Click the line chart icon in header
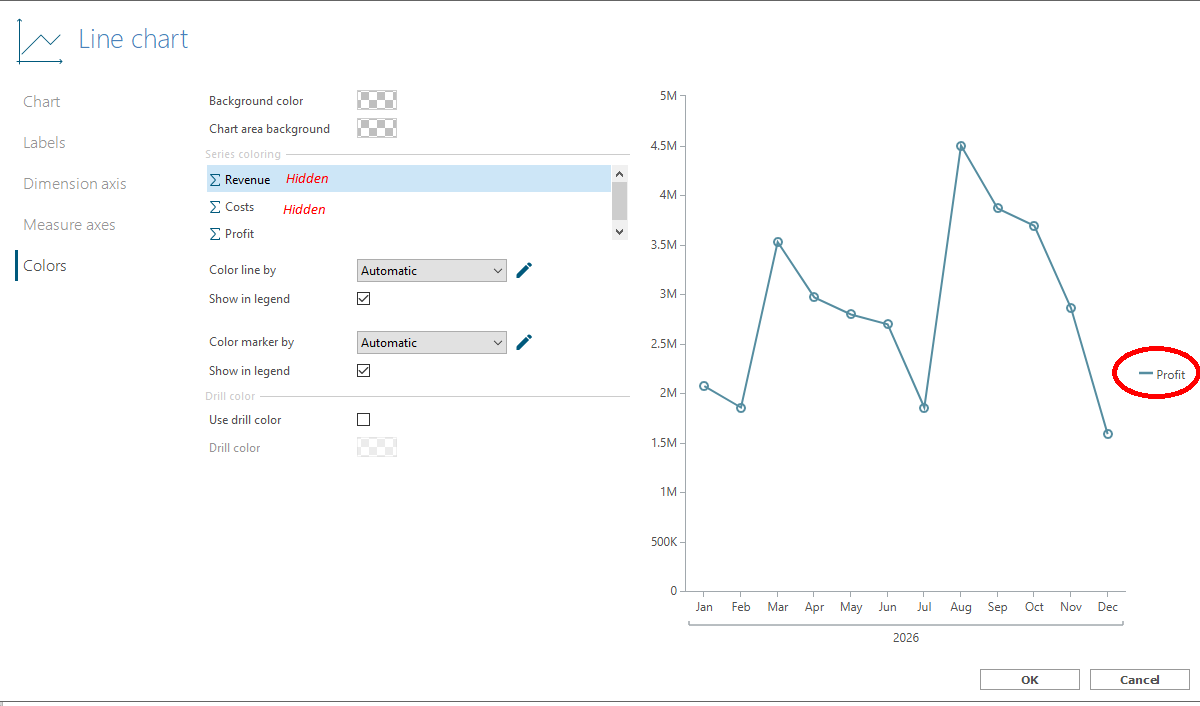This screenshot has height=706, width=1200. click(40, 41)
